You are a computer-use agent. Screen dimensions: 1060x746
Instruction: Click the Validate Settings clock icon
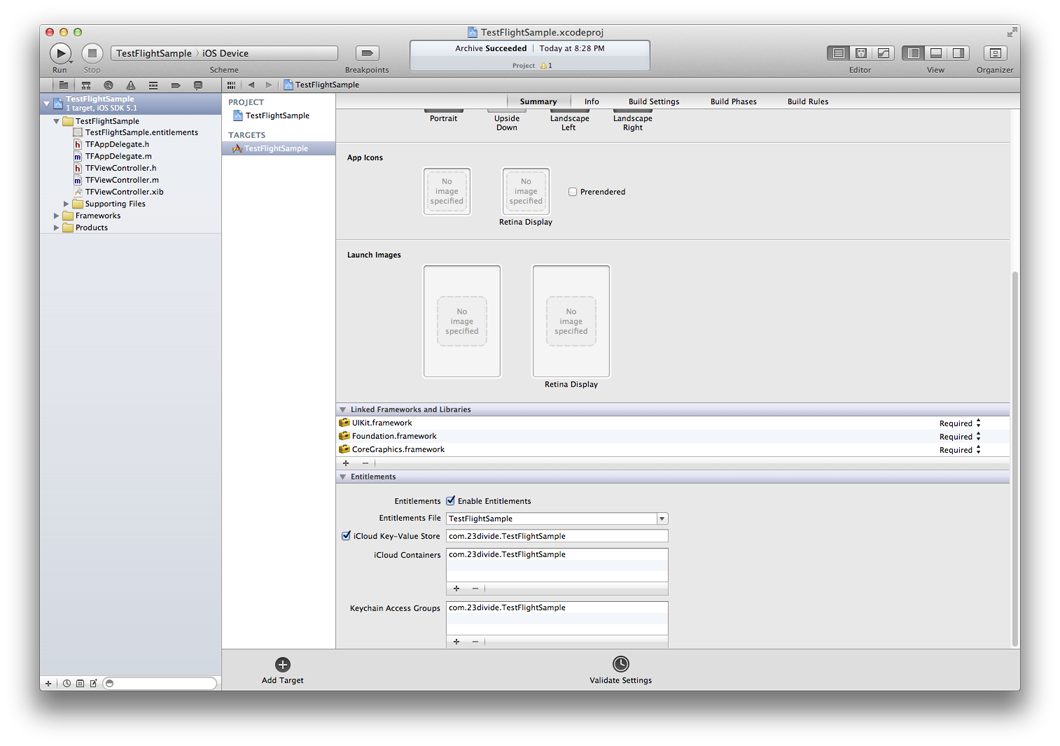(621, 664)
